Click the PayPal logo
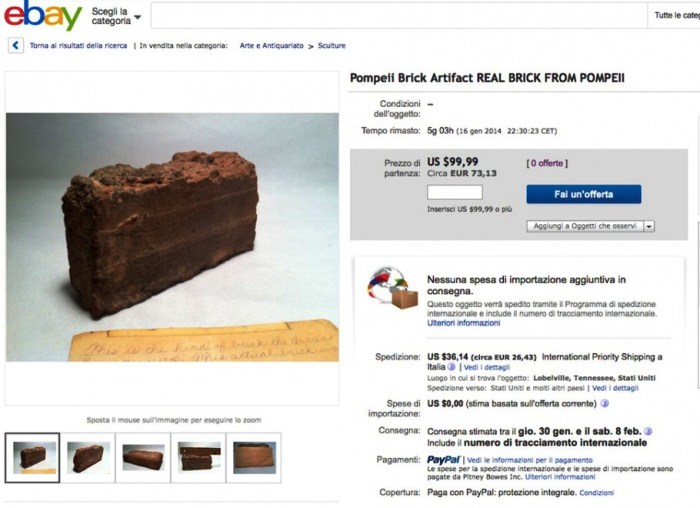Screen dimensions: 700x508 click(x=443, y=460)
